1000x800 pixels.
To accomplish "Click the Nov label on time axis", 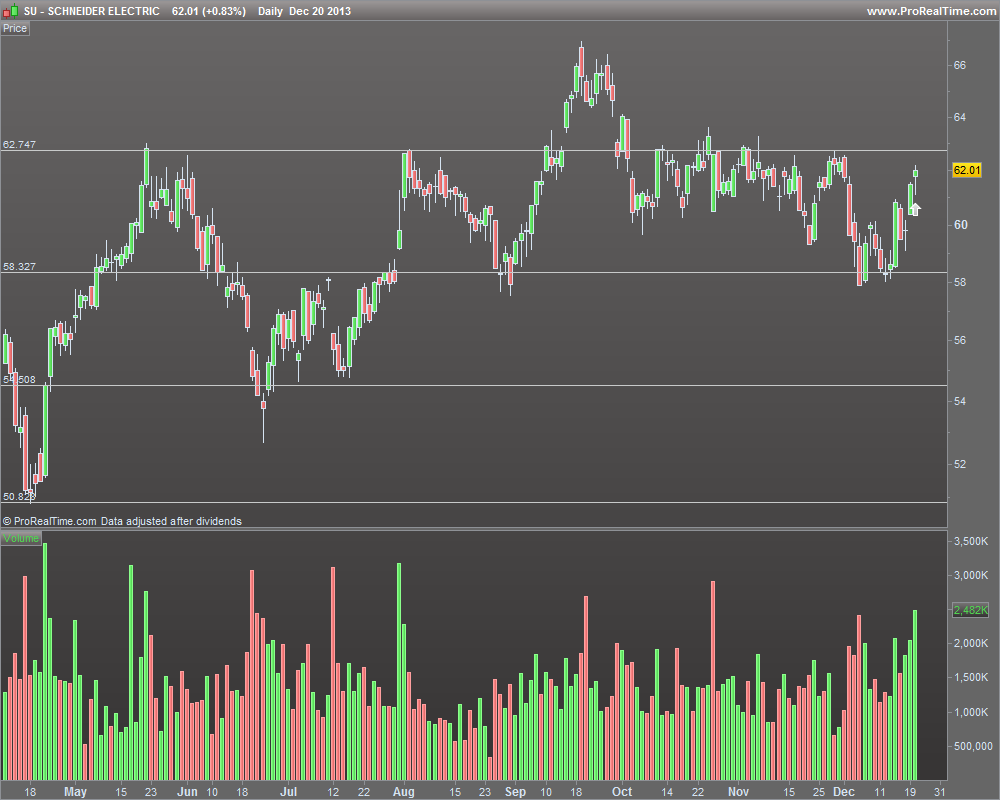I will pyautogui.click(x=738, y=791).
